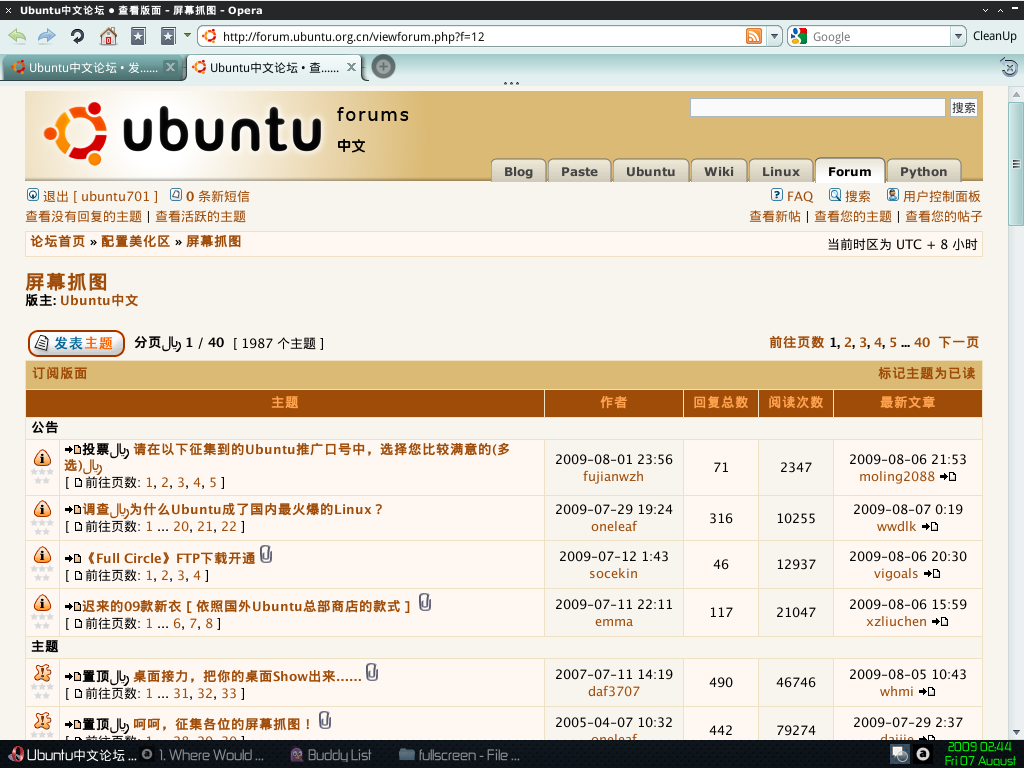Click sticky icon of 桌面接力 topic row
Screen dimensions: 1024x768
[x=42, y=672]
